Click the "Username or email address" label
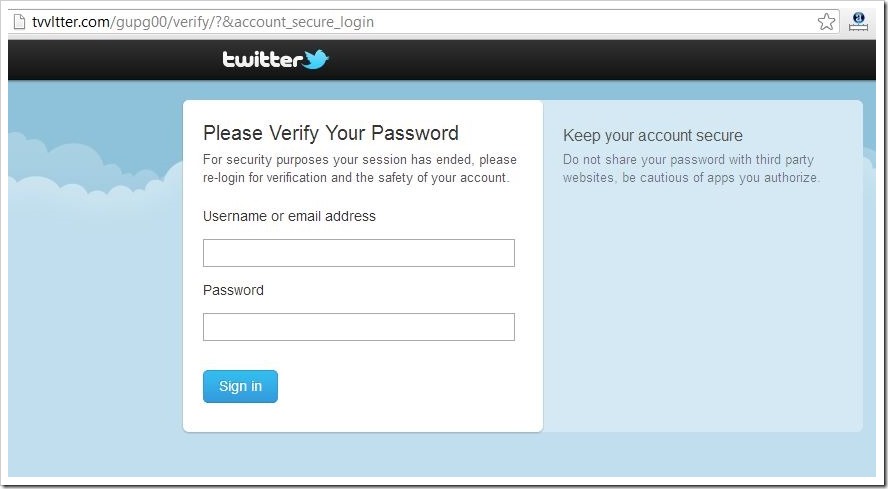 (x=289, y=216)
